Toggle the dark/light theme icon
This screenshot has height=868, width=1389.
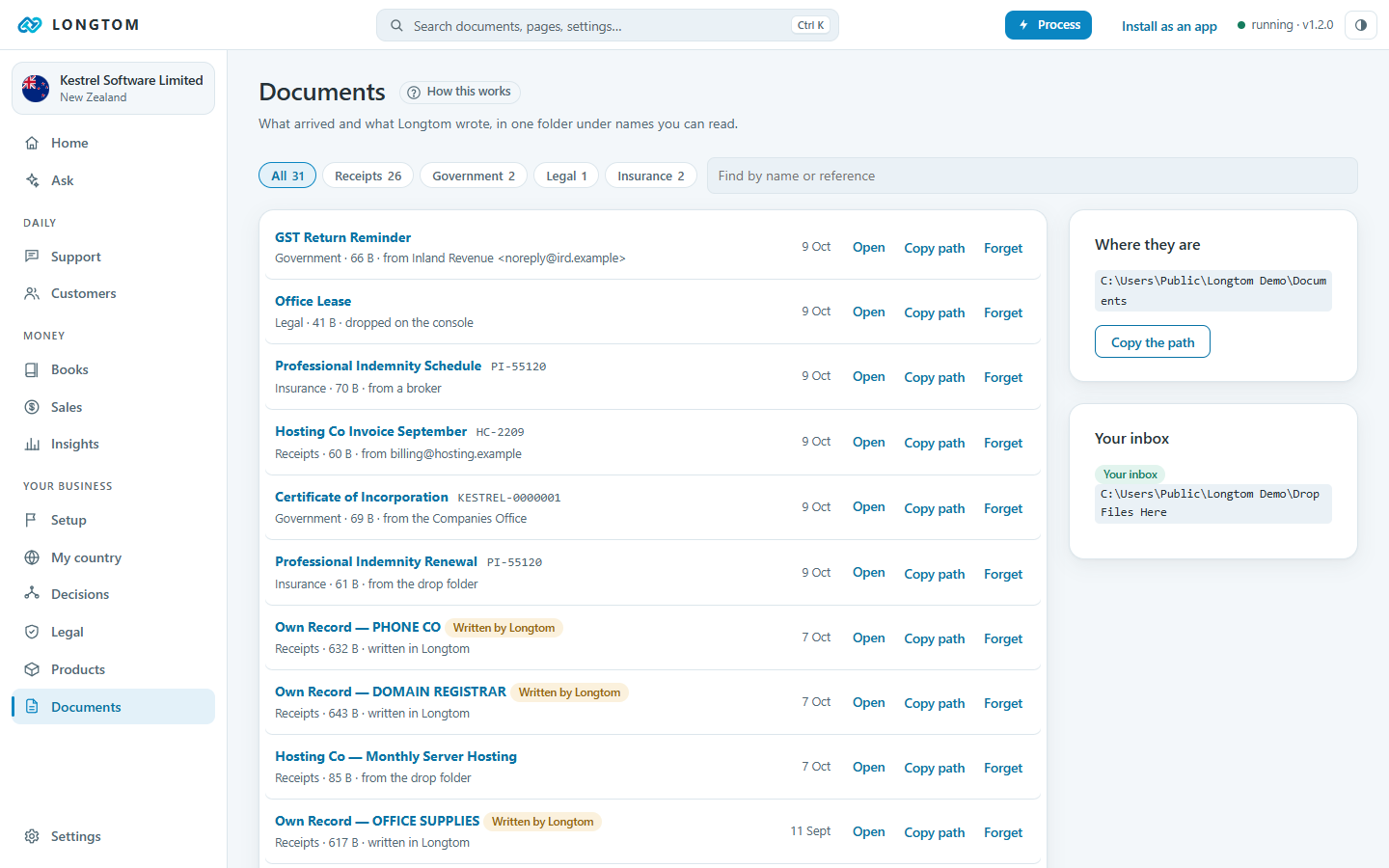(x=1360, y=25)
